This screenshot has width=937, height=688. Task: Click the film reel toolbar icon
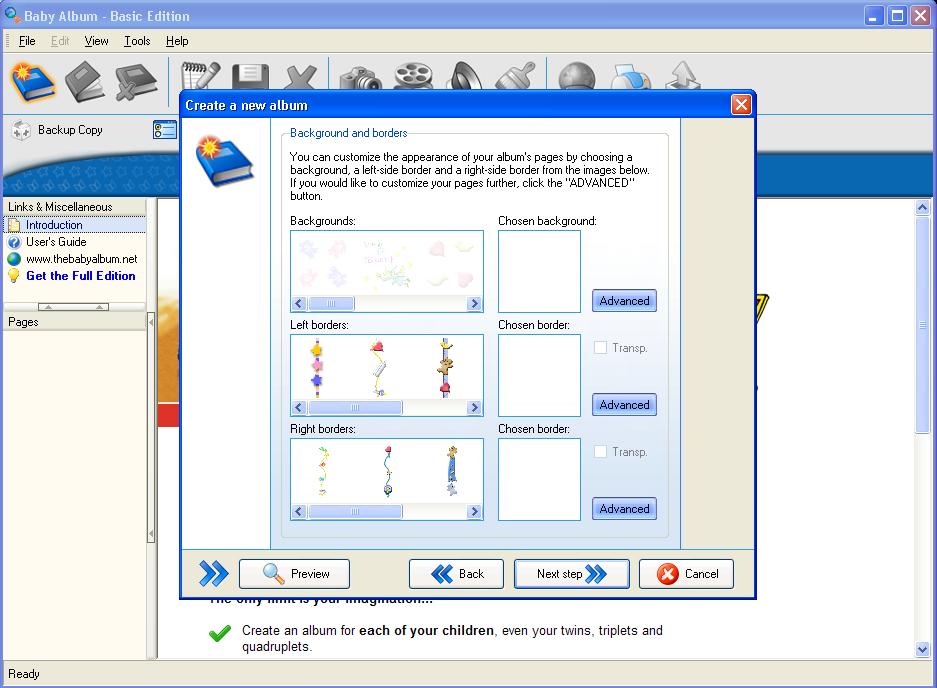(x=414, y=76)
